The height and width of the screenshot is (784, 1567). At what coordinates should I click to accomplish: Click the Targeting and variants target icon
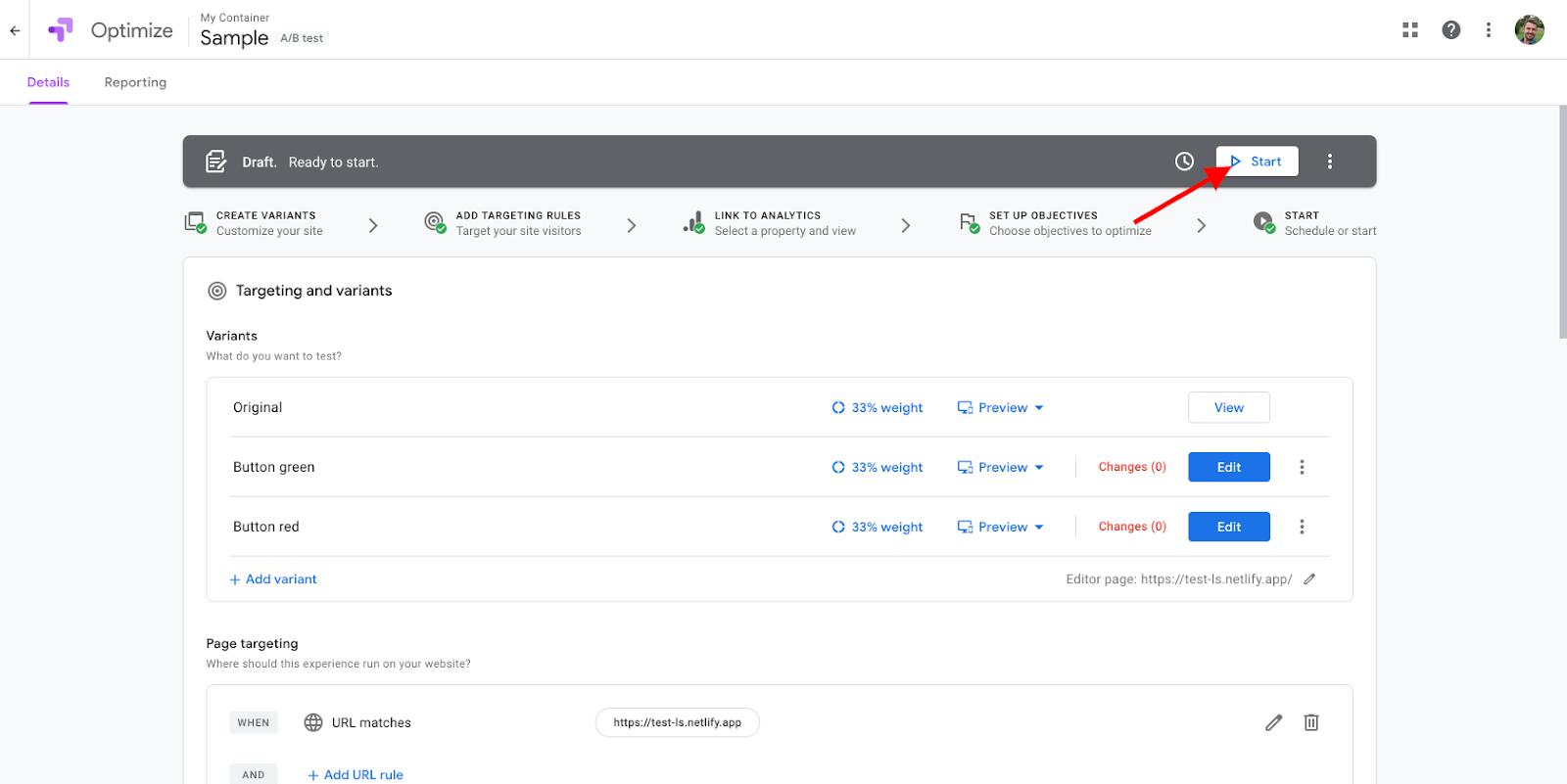point(217,291)
